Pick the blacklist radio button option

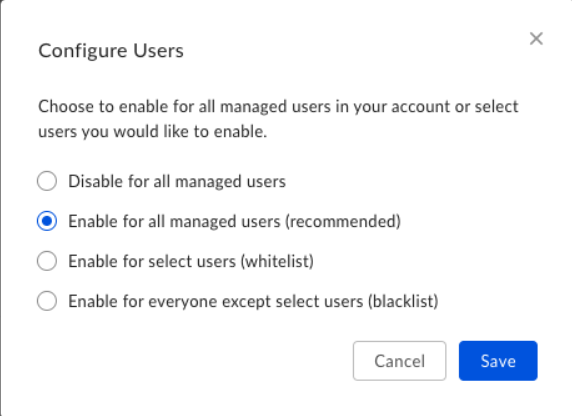(x=47, y=301)
